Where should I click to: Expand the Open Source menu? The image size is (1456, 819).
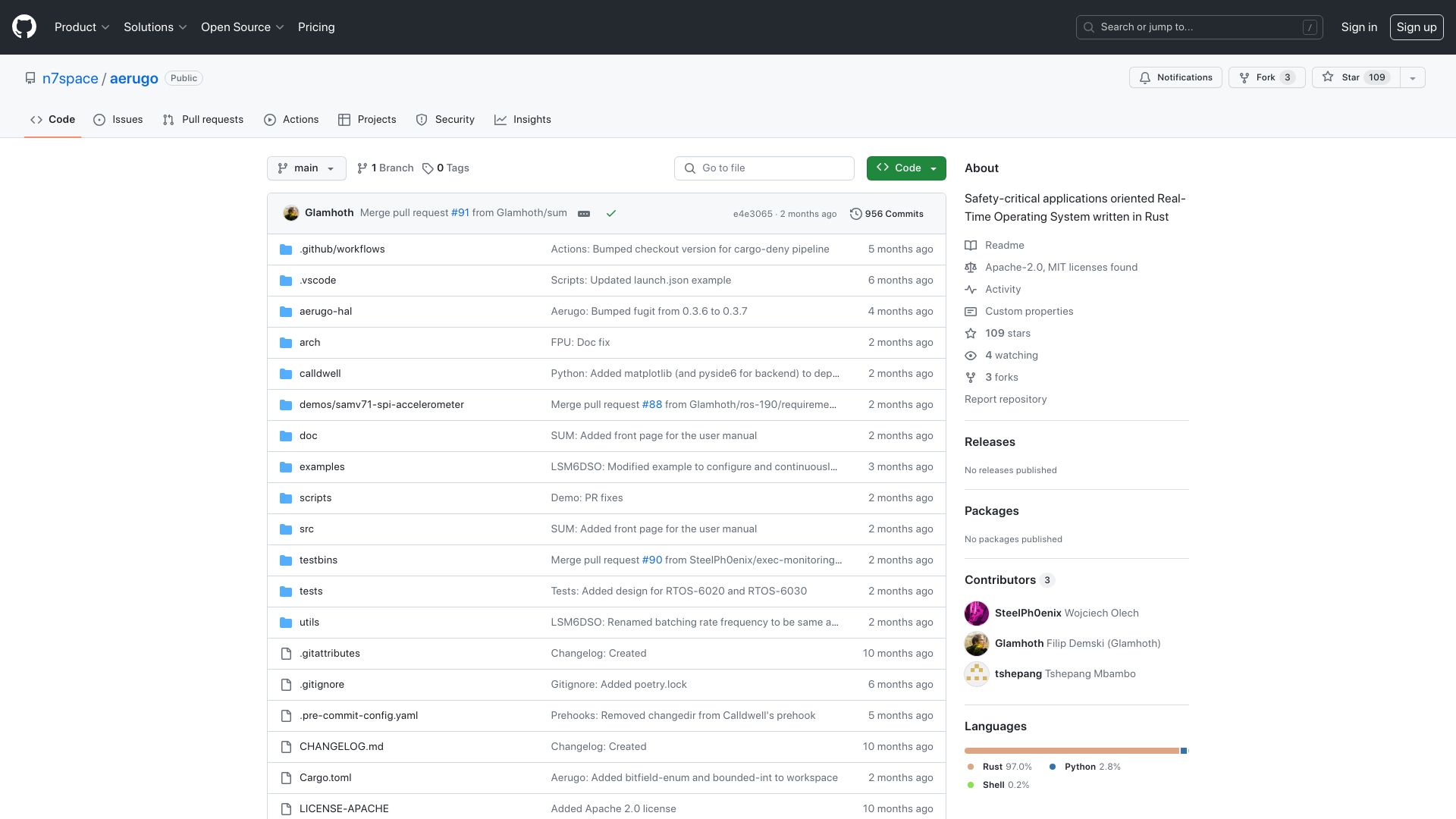coord(243,27)
